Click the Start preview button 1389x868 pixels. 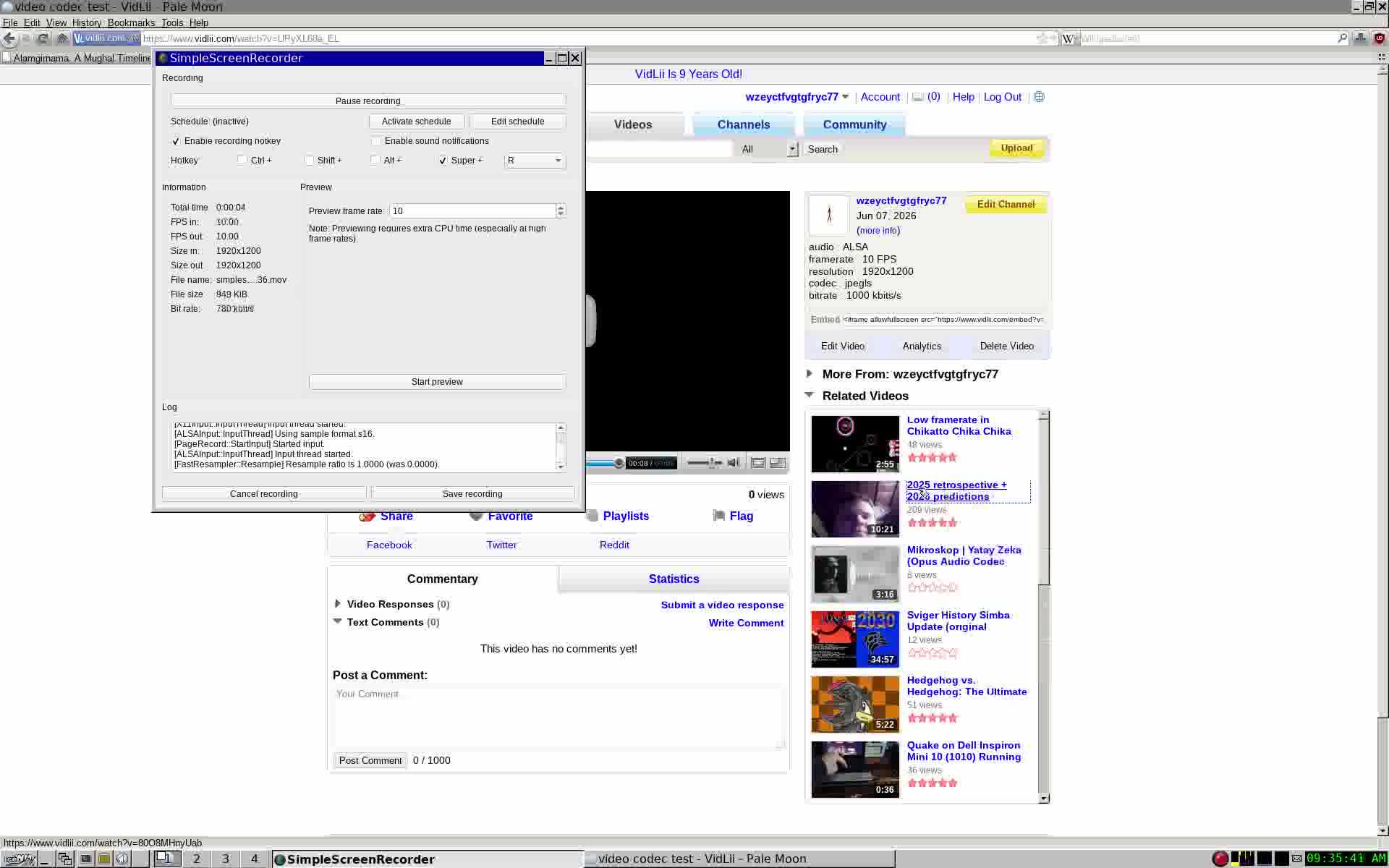coord(437,381)
